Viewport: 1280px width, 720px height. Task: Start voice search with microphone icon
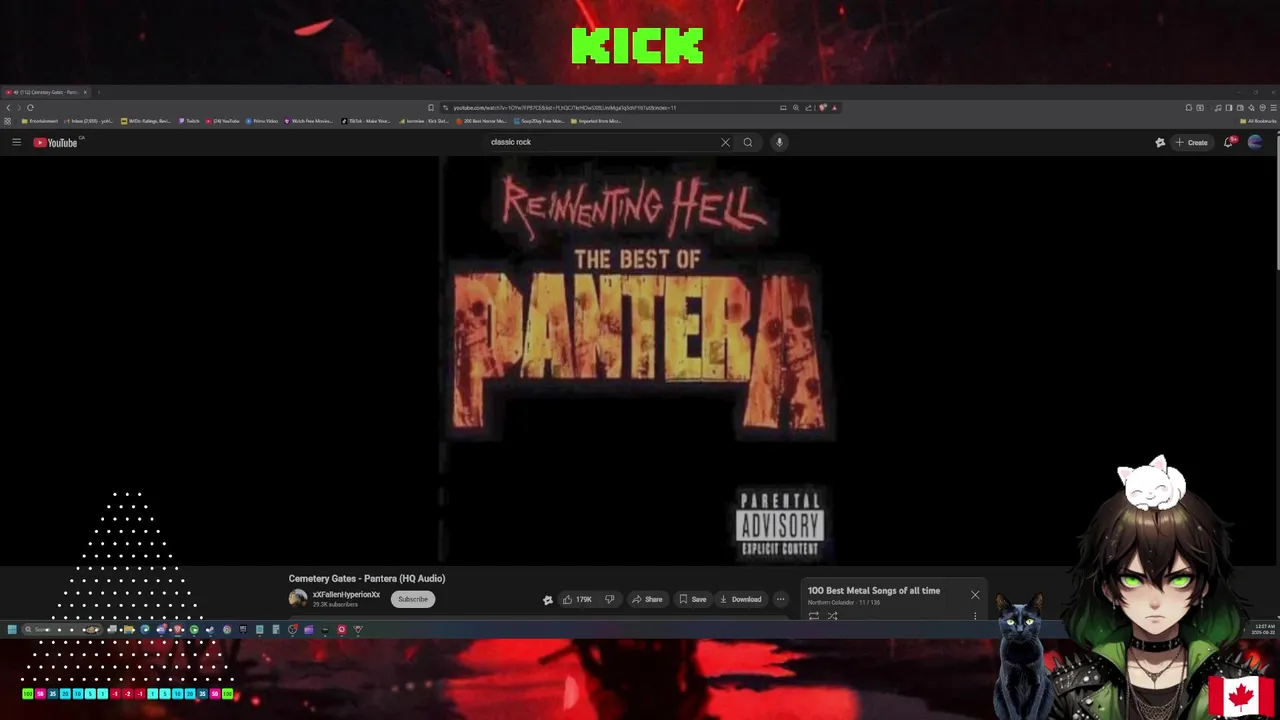(779, 142)
